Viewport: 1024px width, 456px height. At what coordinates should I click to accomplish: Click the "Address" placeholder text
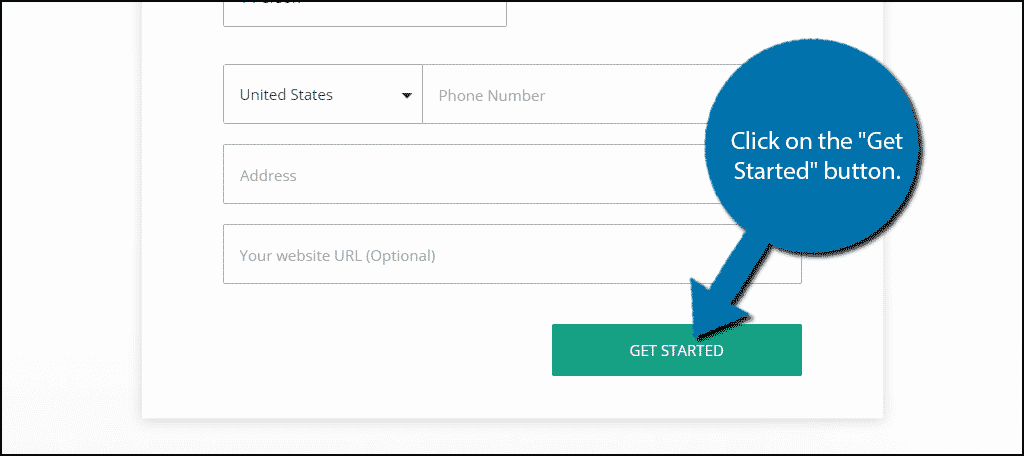tap(268, 176)
